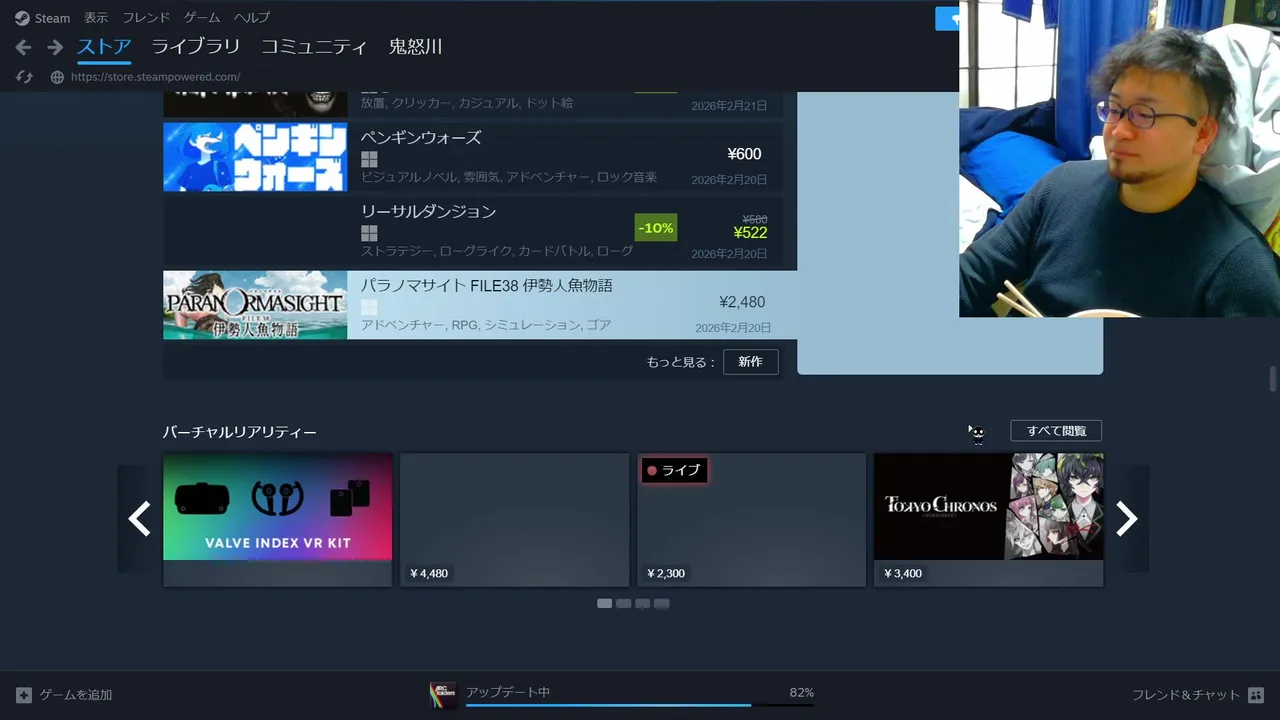The image size is (1280, 720).
Task: Switch to the ストア tab
Action: [104, 47]
